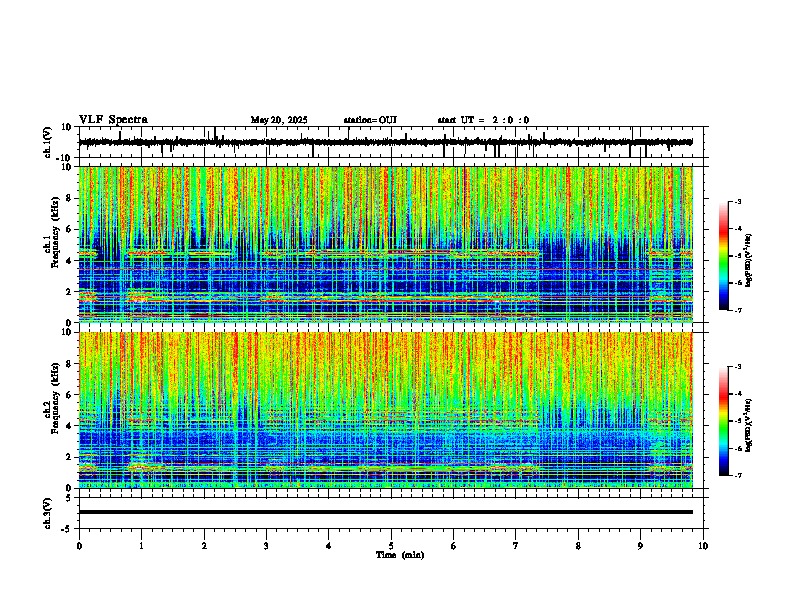Click the "ch.1(V)" waveform axis label
The height and width of the screenshot is (612, 792).
(48, 142)
